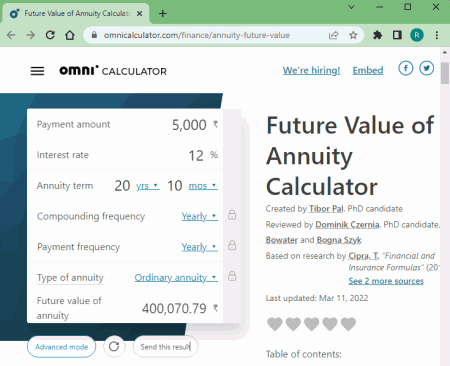The width and height of the screenshot is (450, 366).
Task: Open Bowater reviewer link
Action: coord(281,240)
